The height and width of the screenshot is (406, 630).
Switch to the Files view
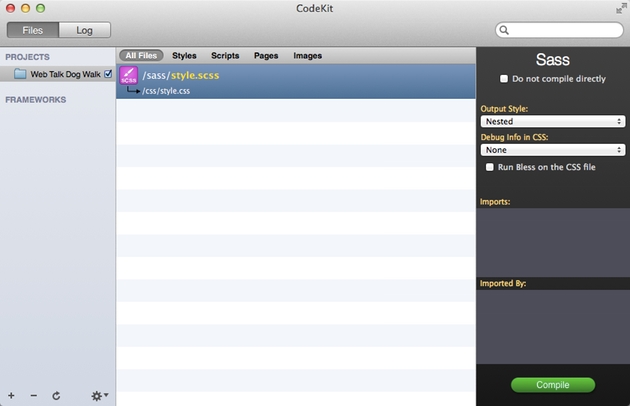(33, 30)
